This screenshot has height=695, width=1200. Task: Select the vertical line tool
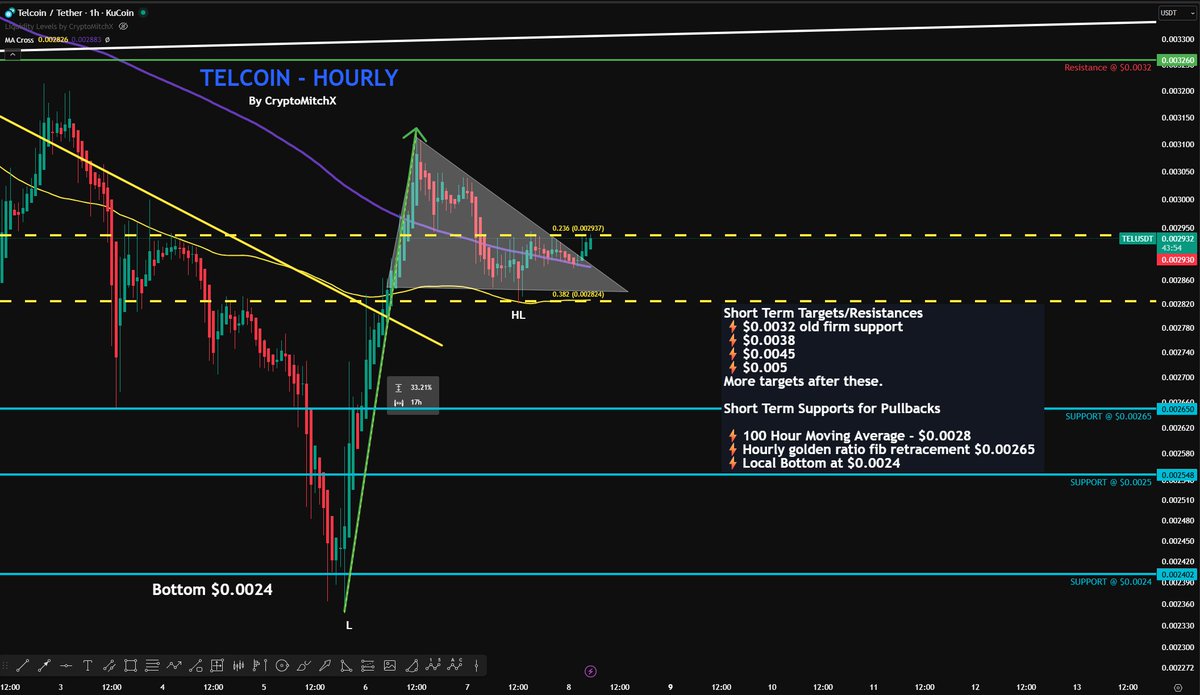coord(477,666)
